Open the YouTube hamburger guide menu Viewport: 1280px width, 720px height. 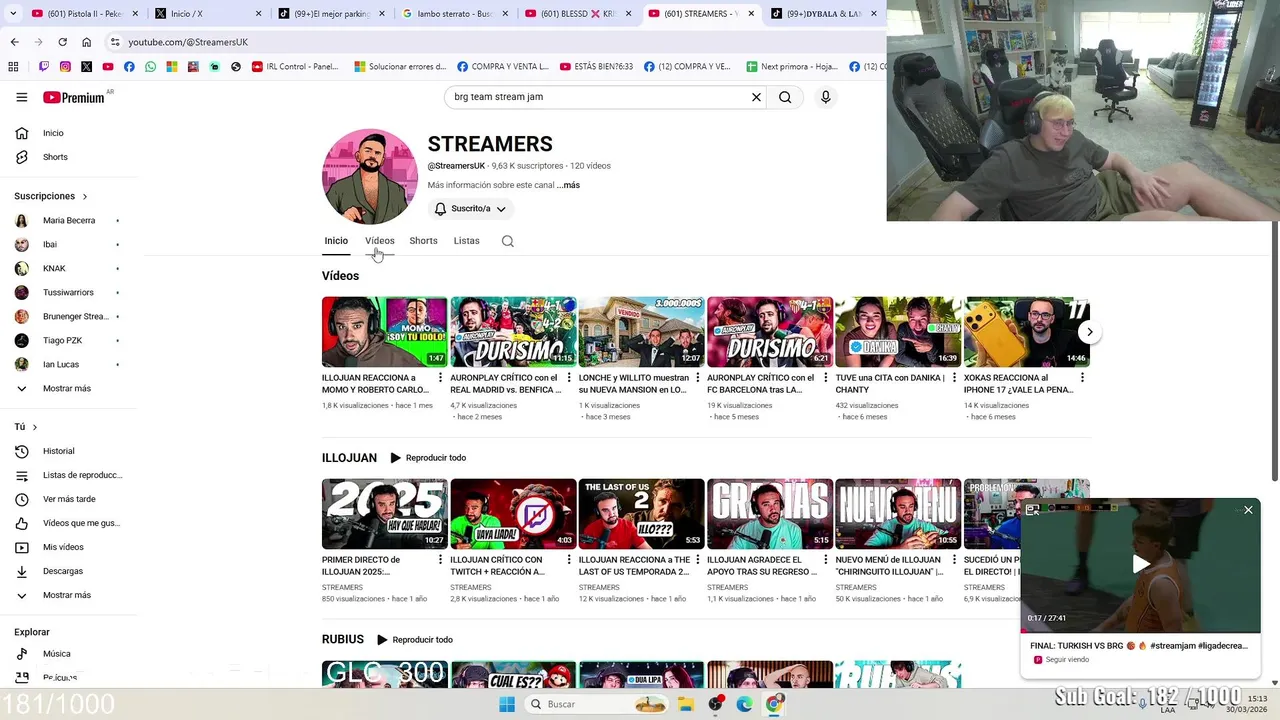pyautogui.click(x=21, y=97)
